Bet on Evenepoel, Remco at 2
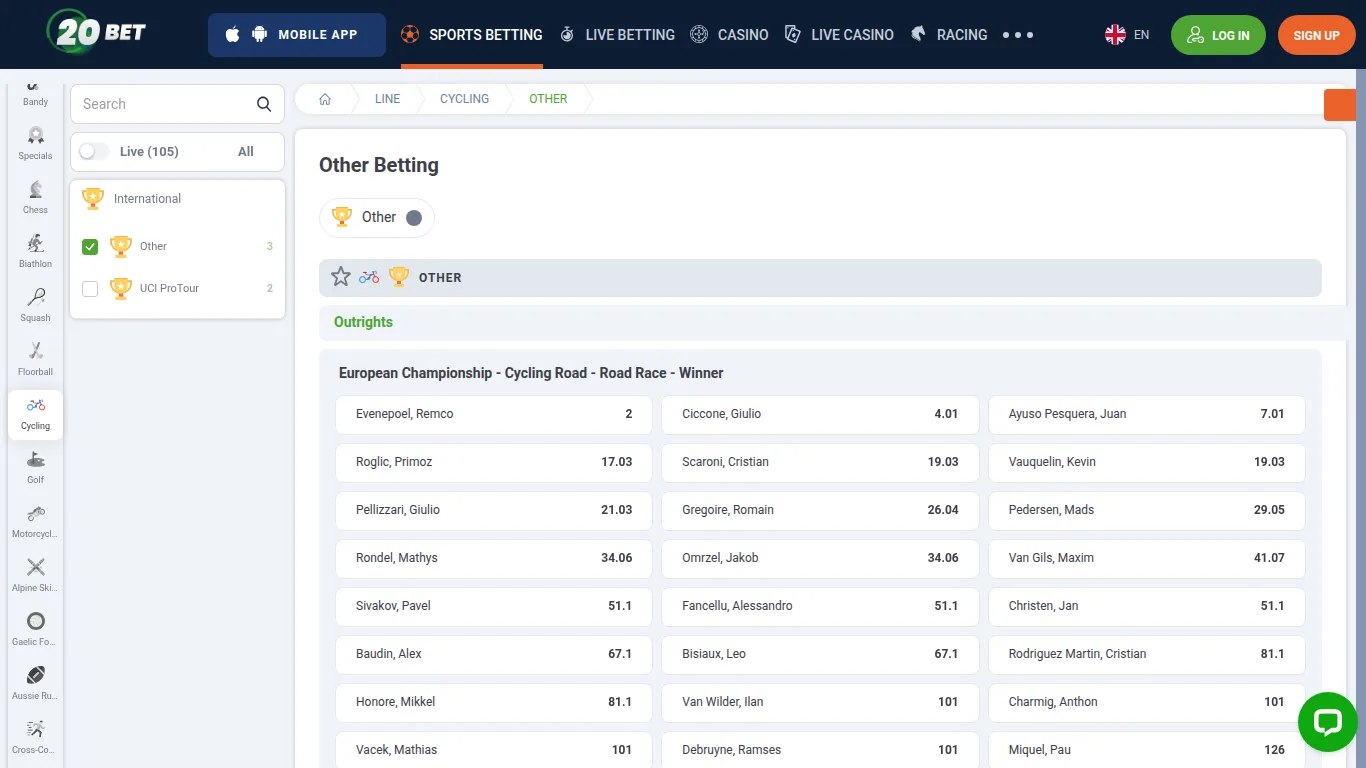 494,414
